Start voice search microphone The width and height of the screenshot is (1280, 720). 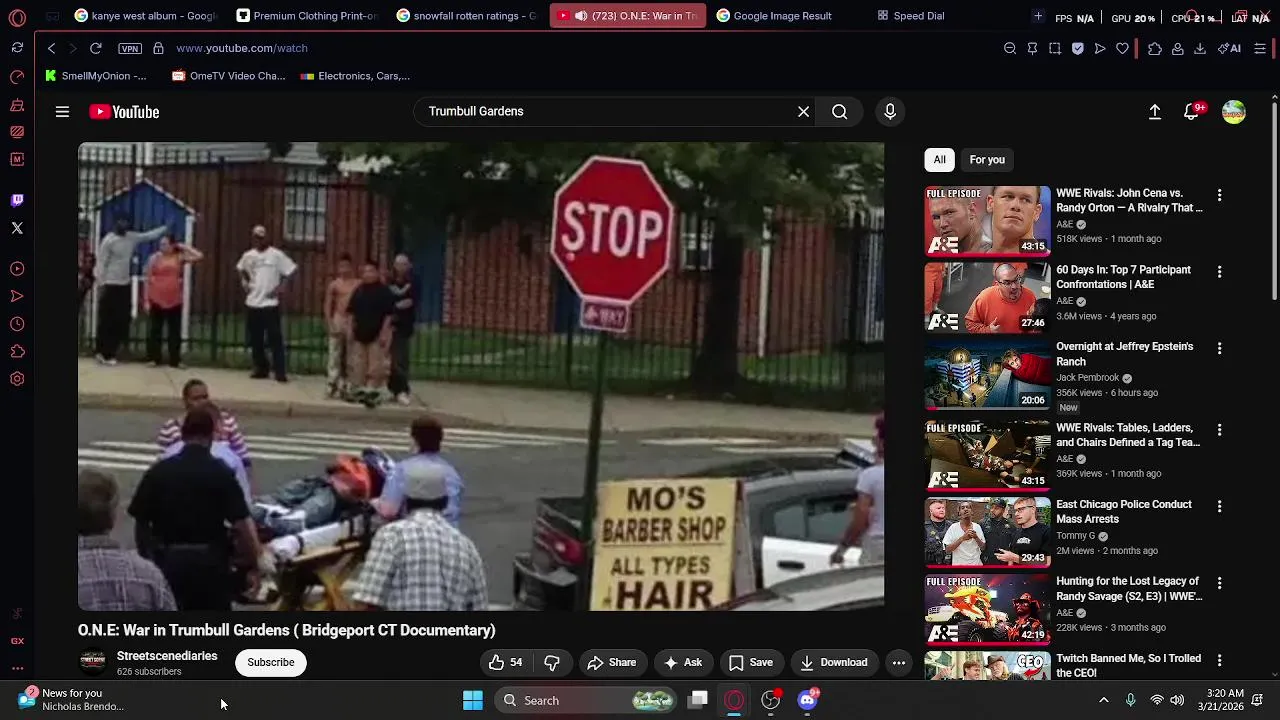[890, 112]
